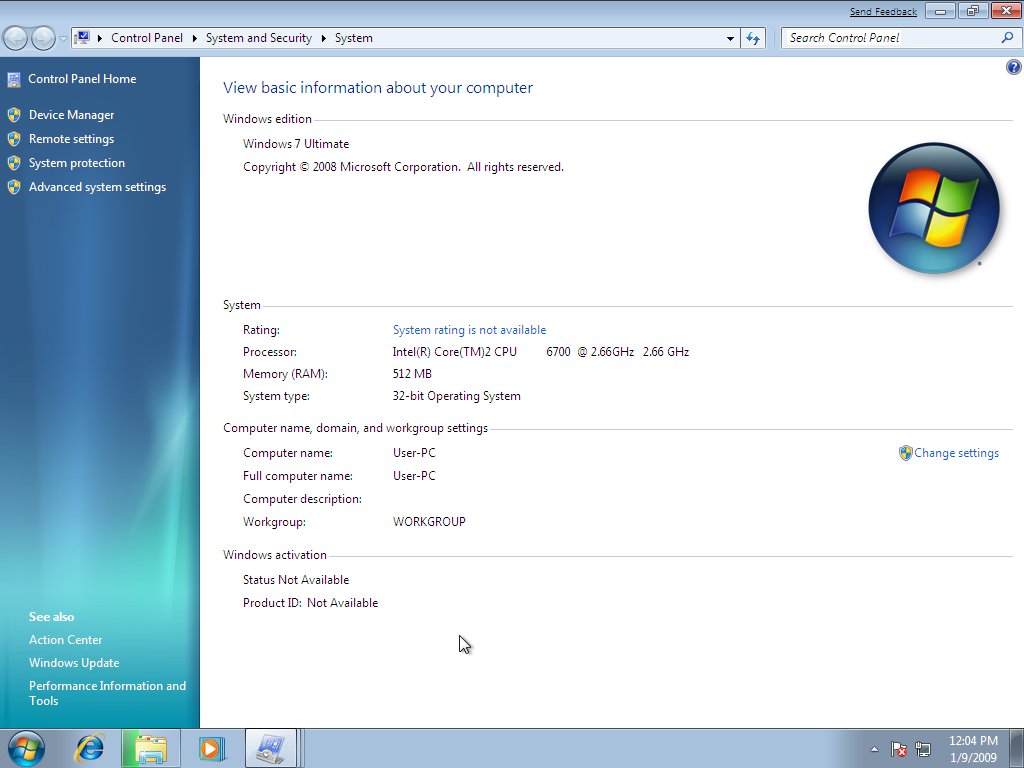This screenshot has height=768, width=1024.
Task: Click the System rating is not available link
Action: 469,329
